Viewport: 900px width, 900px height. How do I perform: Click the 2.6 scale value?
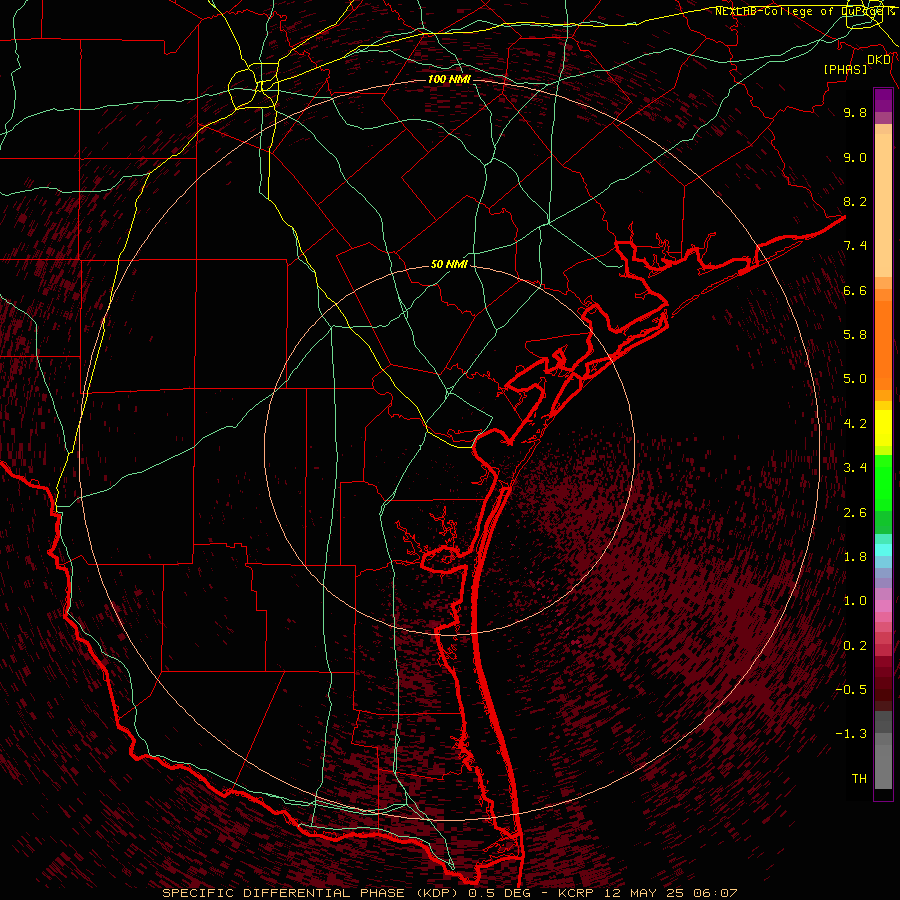click(x=855, y=513)
